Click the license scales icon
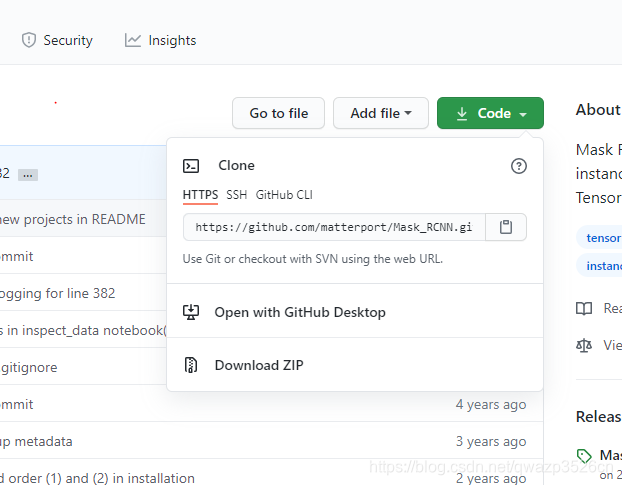The width and height of the screenshot is (622, 485). point(584,345)
